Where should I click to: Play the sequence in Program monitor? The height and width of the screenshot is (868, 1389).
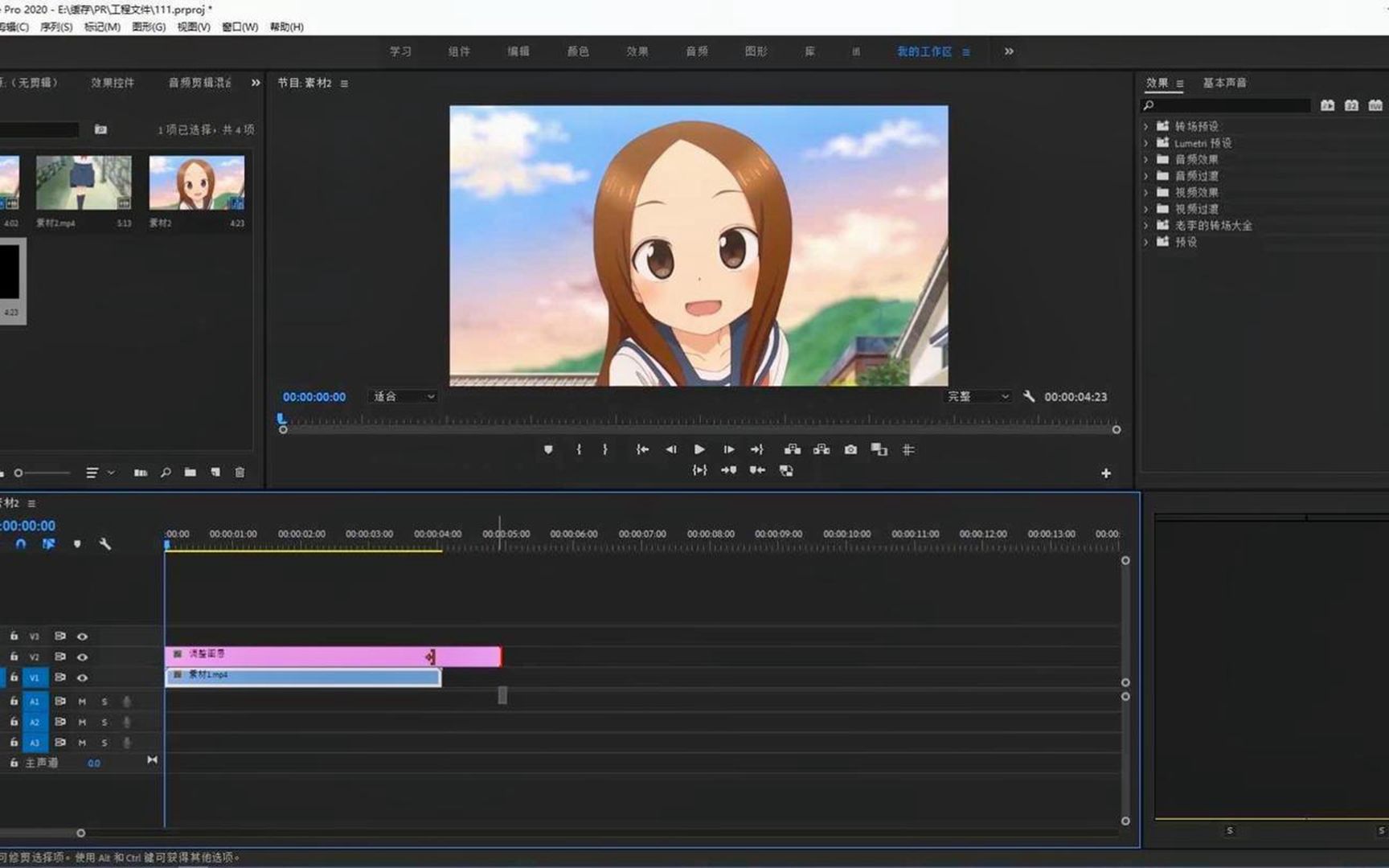tap(699, 449)
